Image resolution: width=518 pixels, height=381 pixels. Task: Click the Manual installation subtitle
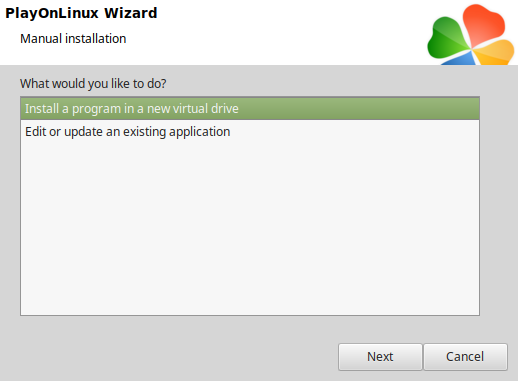pyautogui.click(x=73, y=39)
